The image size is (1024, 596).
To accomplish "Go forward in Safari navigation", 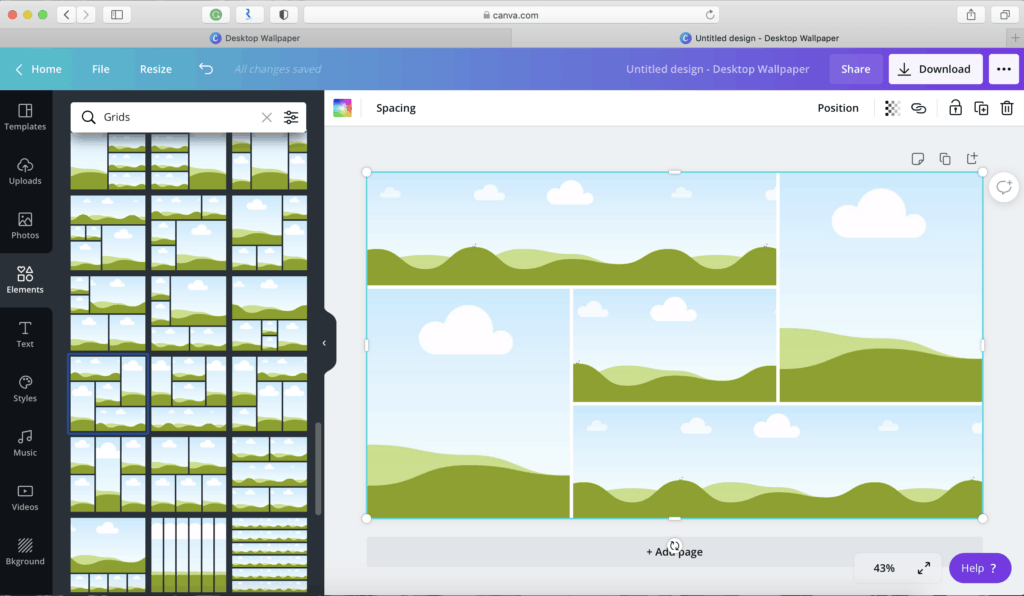I will click(x=86, y=14).
